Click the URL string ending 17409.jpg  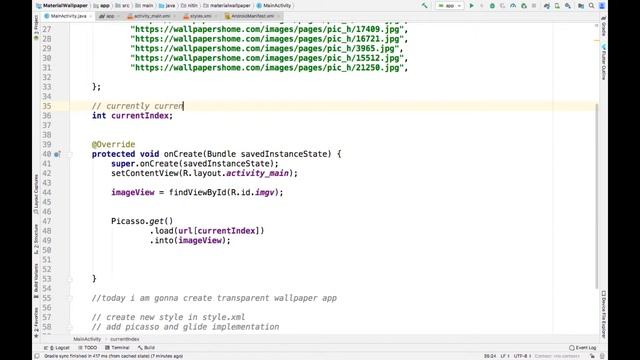coord(267,29)
